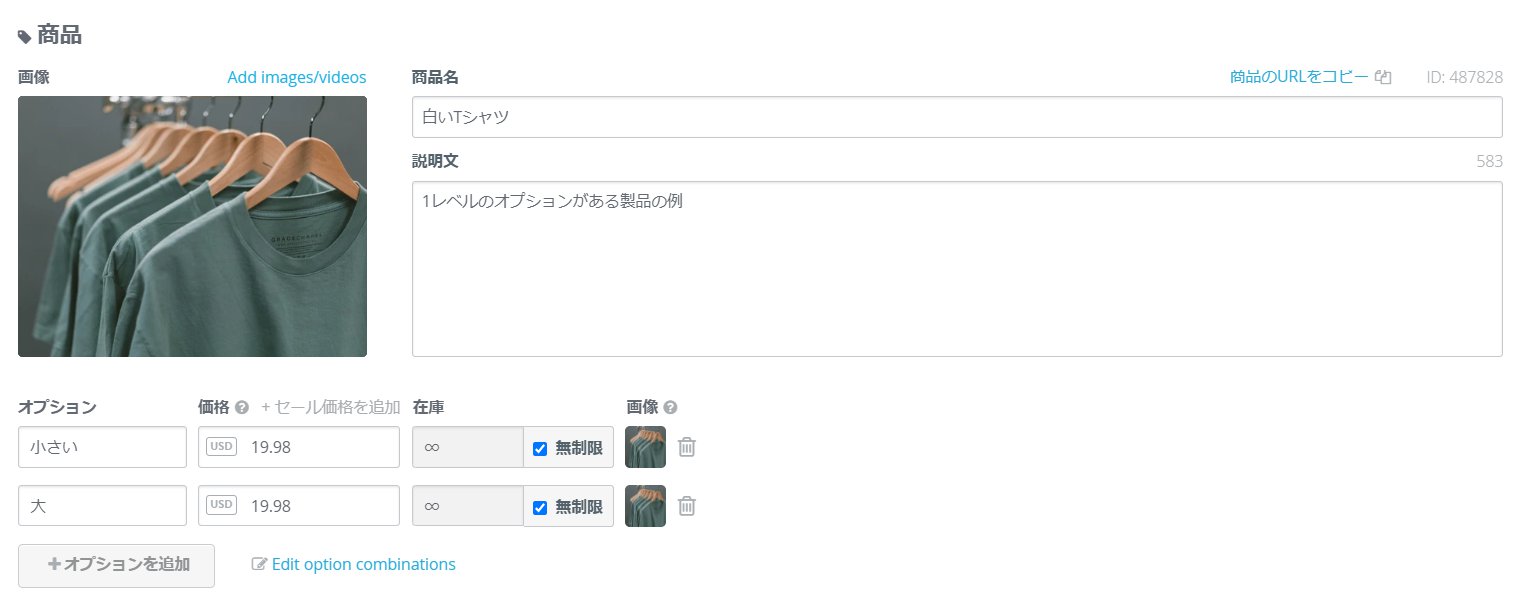Select the 小さい option thumbnail image

coord(645,447)
